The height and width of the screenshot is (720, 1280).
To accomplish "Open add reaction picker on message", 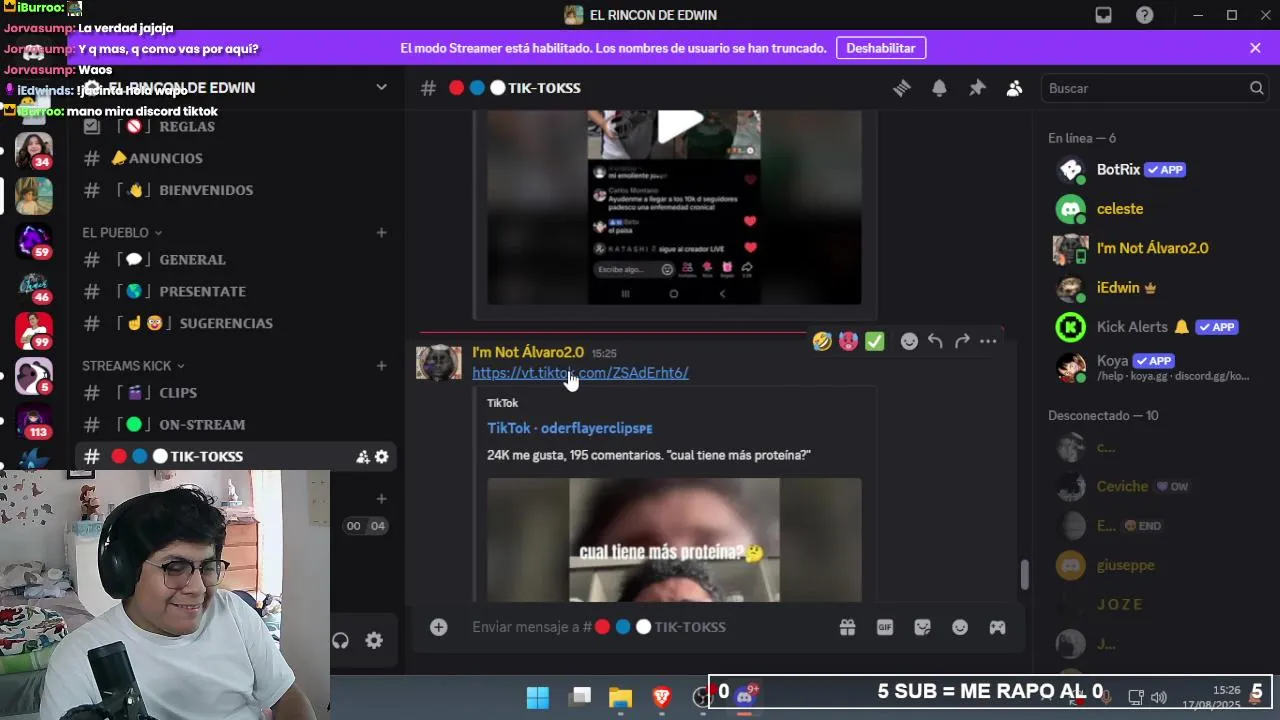I will 909,341.
